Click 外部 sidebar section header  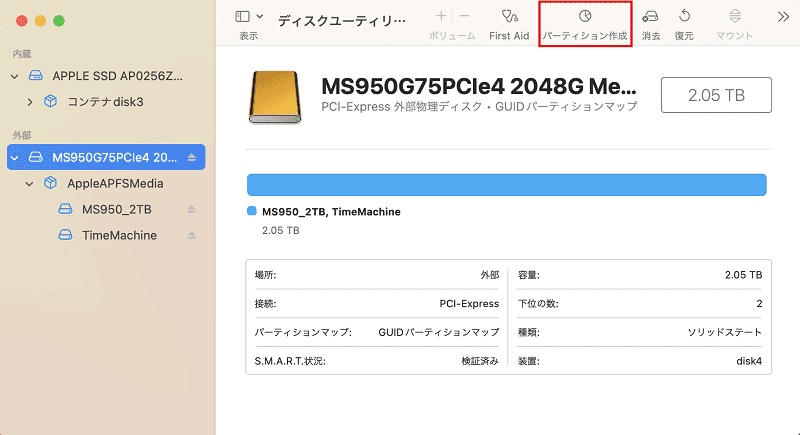[22, 135]
